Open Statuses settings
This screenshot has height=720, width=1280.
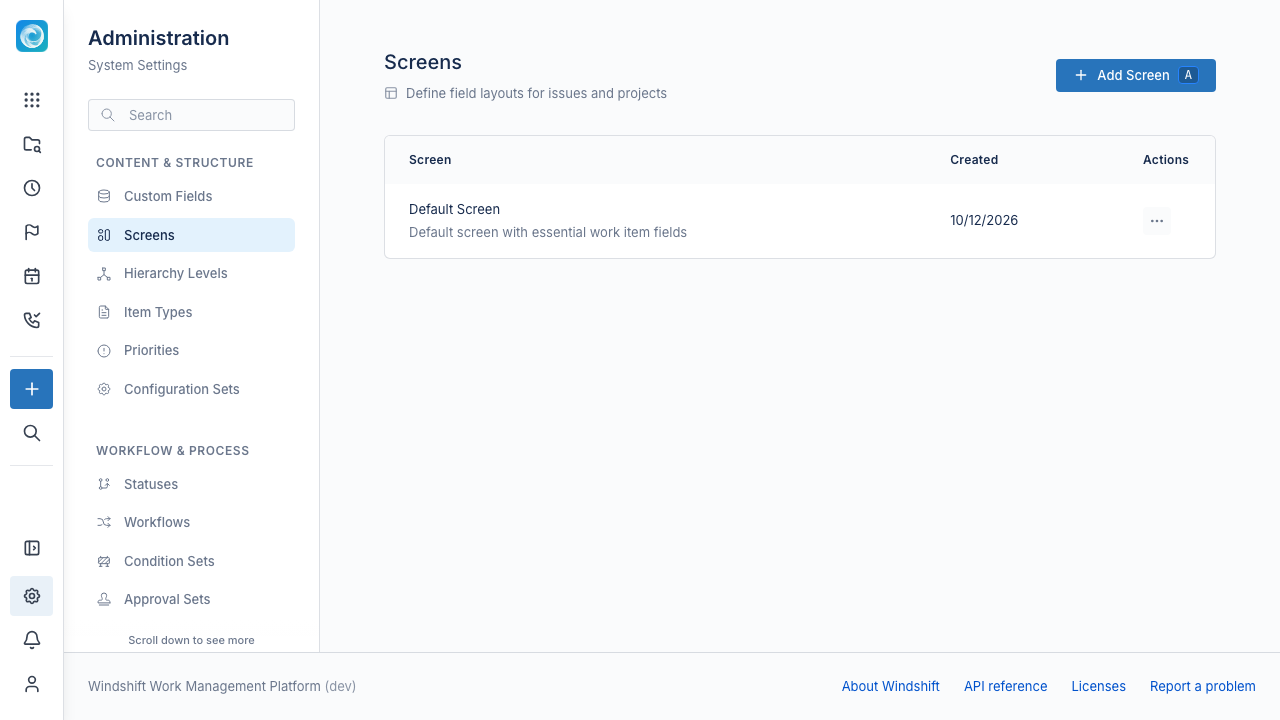click(191, 484)
